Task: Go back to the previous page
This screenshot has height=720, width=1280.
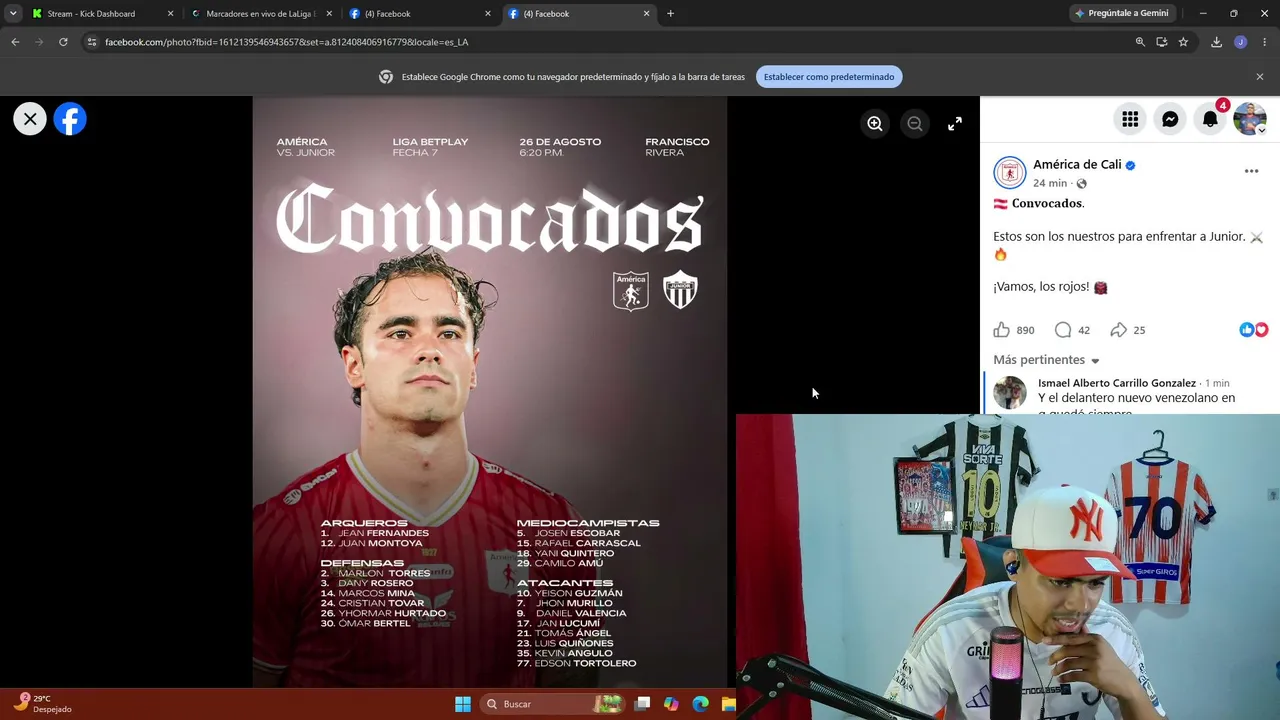Action: tap(15, 42)
